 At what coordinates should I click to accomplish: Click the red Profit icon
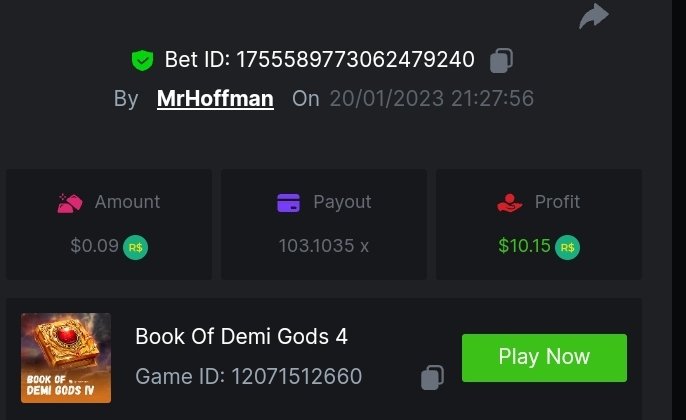(510, 202)
